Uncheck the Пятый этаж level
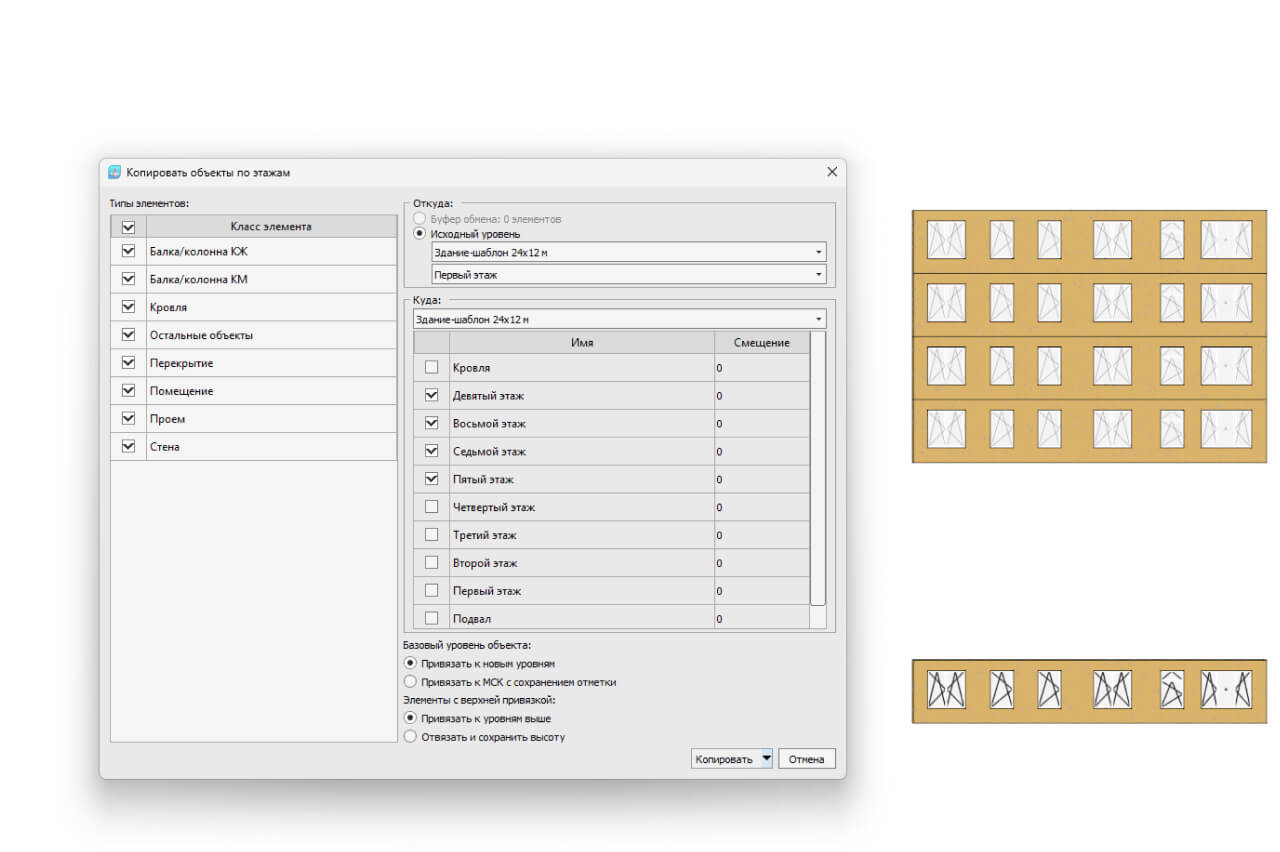 432,480
